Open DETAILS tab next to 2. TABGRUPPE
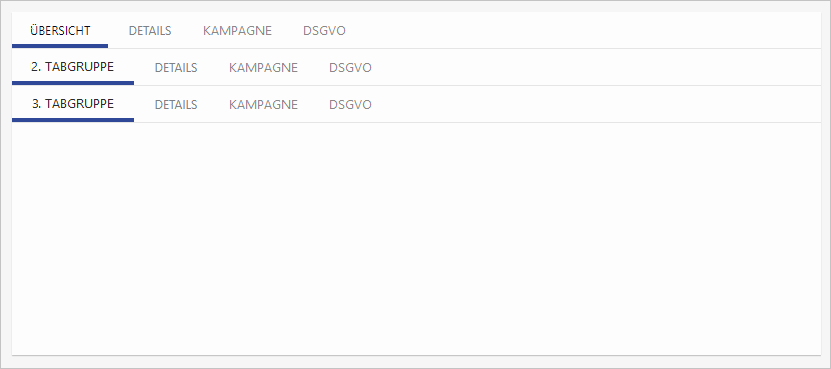Image resolution: width=831 pixels, height=369 pixels. 176,68
